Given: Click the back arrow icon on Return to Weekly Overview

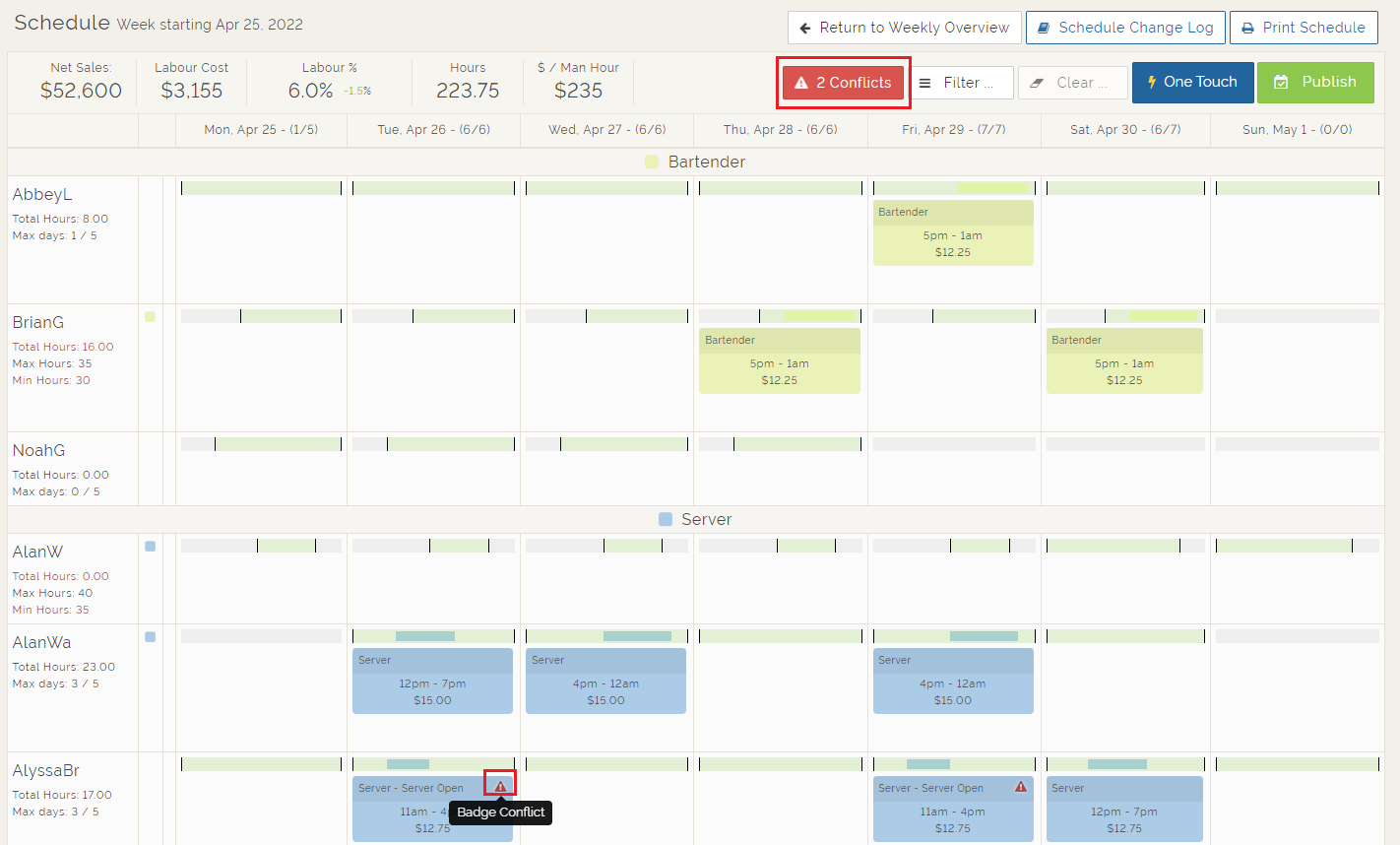Looking at the screenshot, I should pos(805,29).
